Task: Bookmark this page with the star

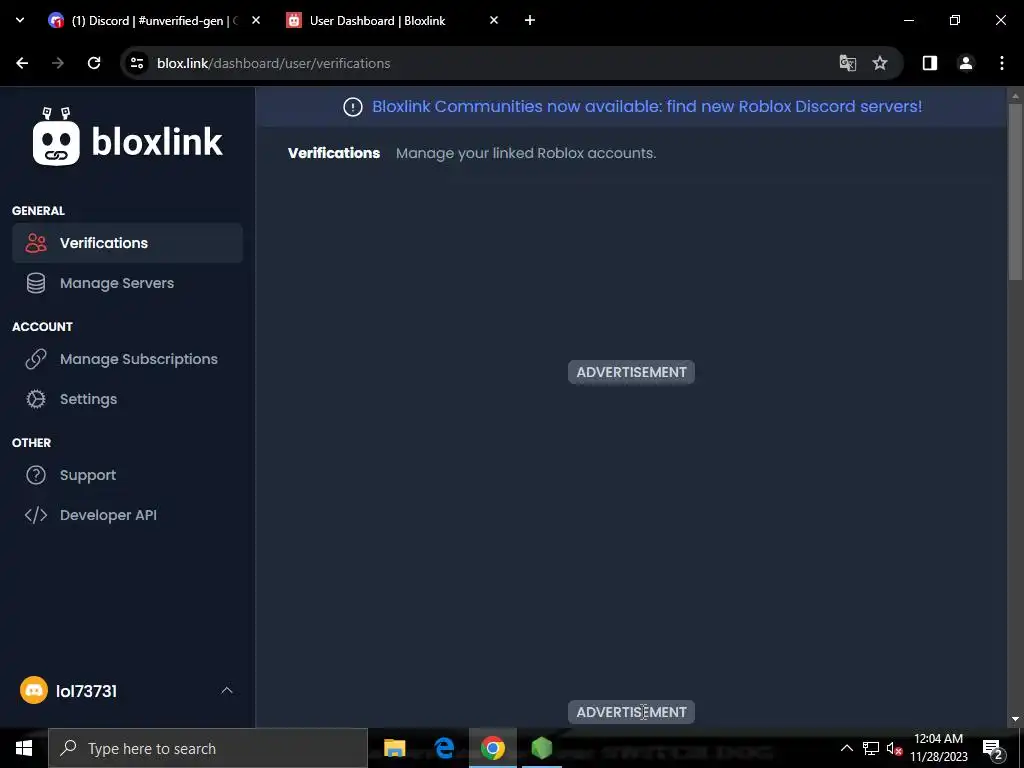Action: [x=880, y=63]
